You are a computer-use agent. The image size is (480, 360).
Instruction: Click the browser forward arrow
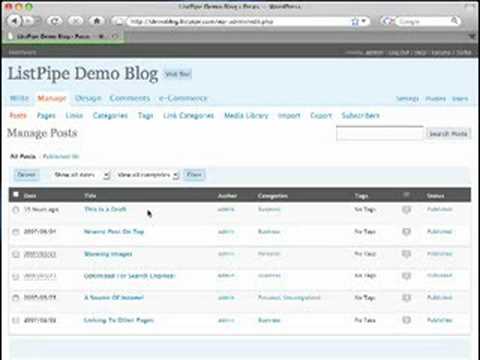pos(29,21)
